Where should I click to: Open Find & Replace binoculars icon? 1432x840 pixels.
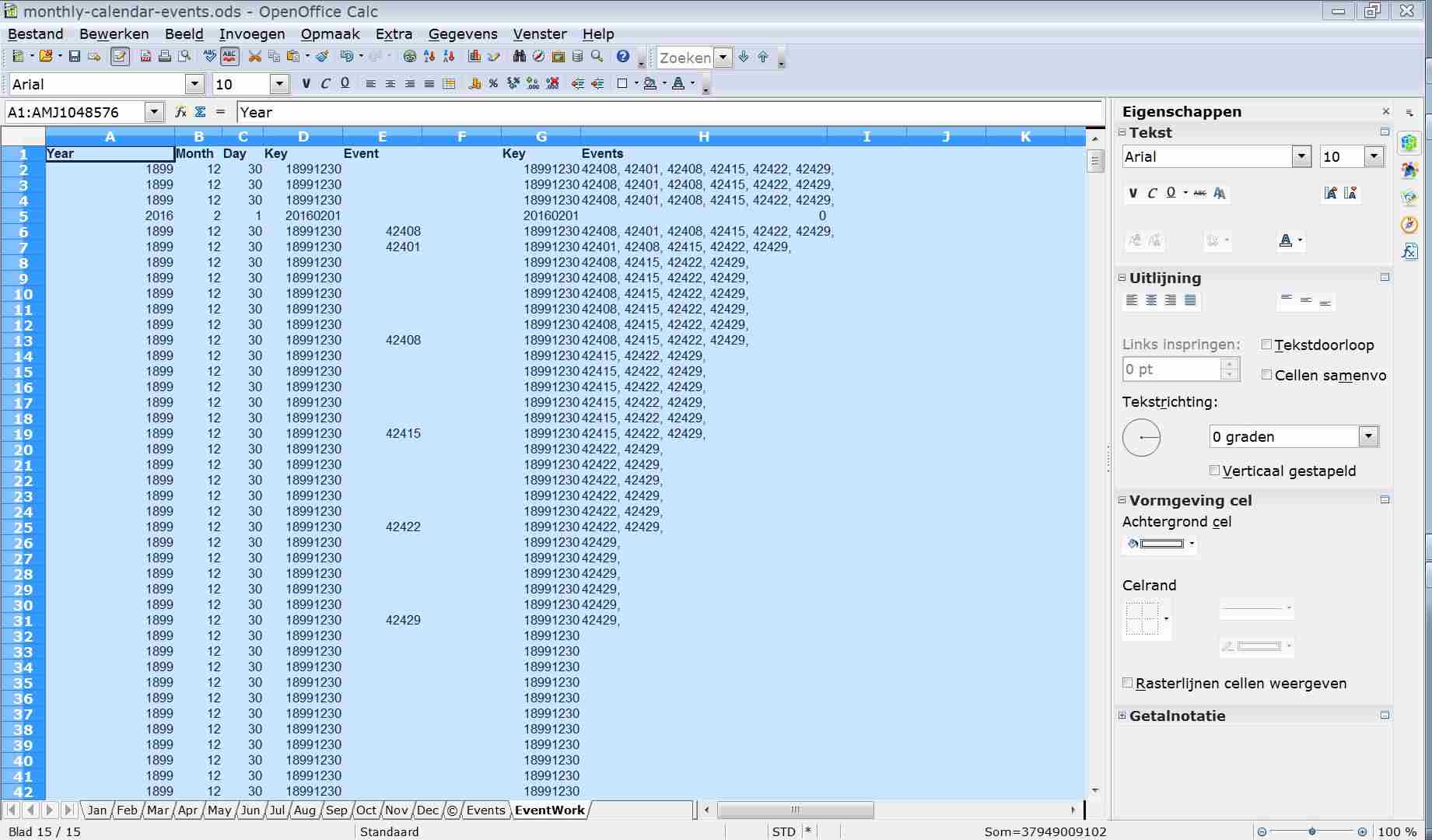point(520,57)
